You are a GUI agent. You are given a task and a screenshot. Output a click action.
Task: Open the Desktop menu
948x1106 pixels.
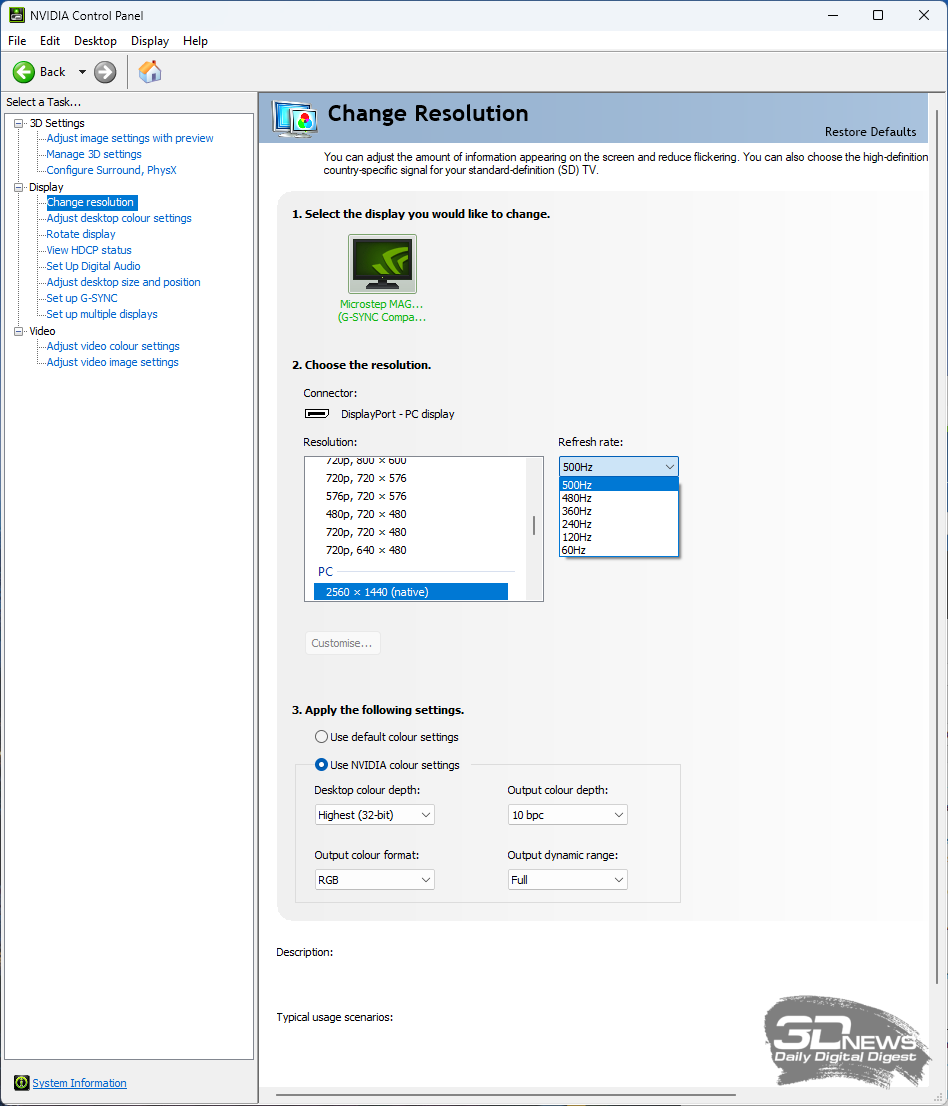click(95, 41)
